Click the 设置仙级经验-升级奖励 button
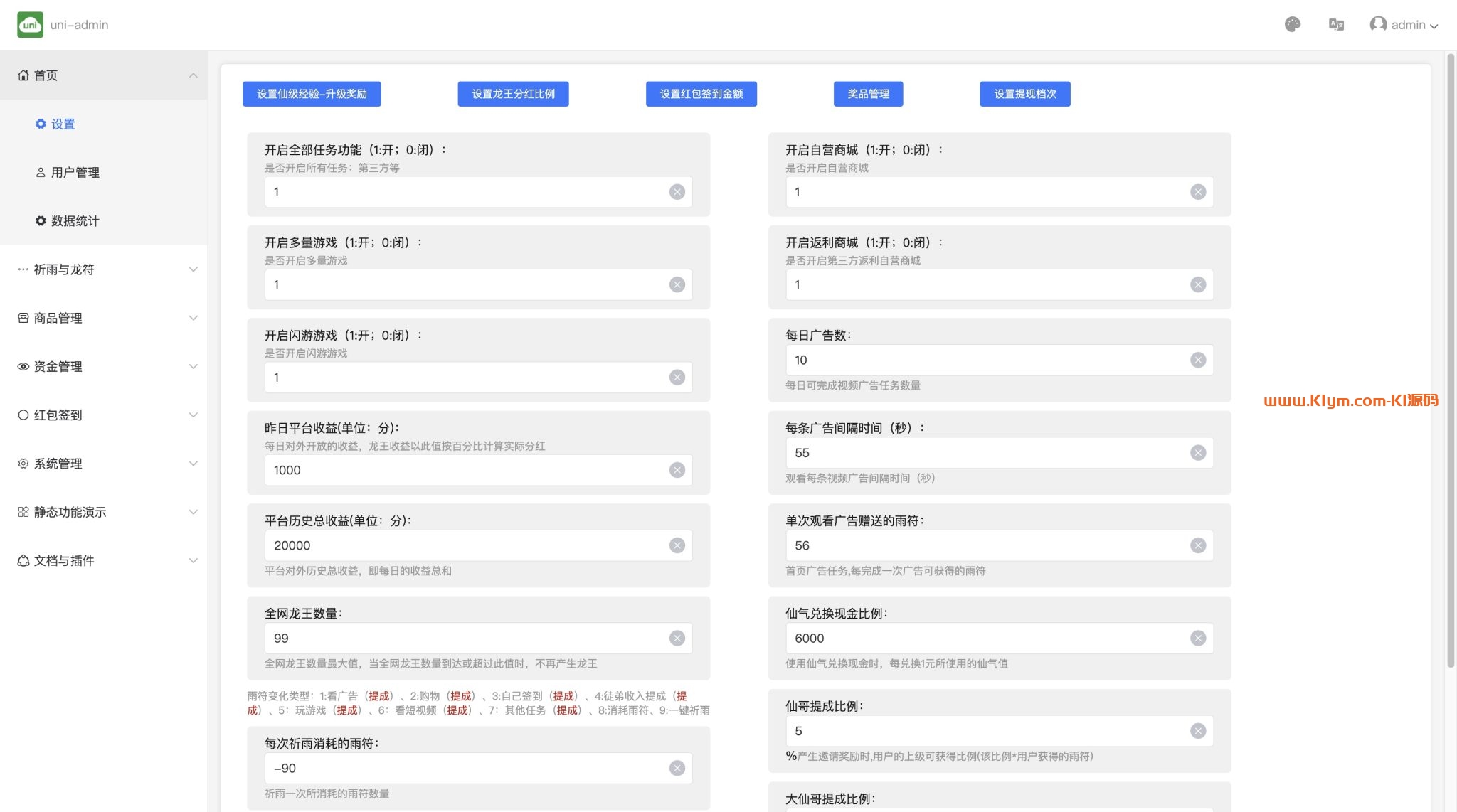Viewport: 1457px width, 812px height. point(312,94)
